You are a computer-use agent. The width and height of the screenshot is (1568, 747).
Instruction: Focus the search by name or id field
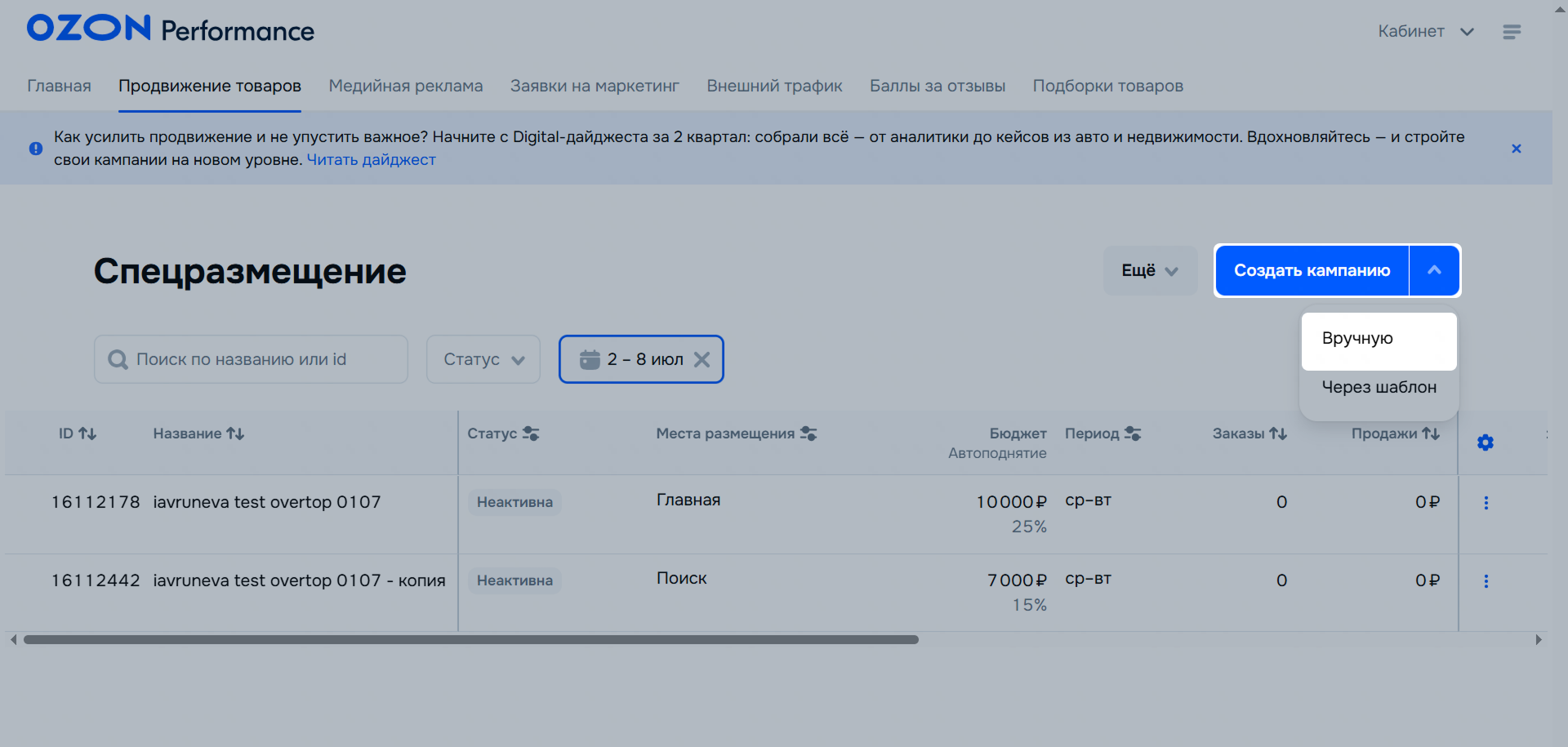(x=261, y=359)
